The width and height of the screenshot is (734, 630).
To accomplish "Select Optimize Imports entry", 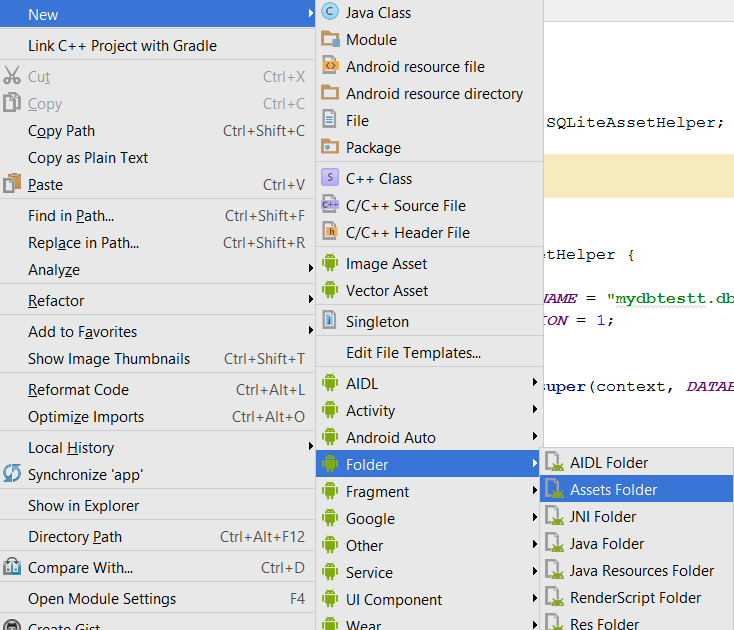I will tap(157, 417).
